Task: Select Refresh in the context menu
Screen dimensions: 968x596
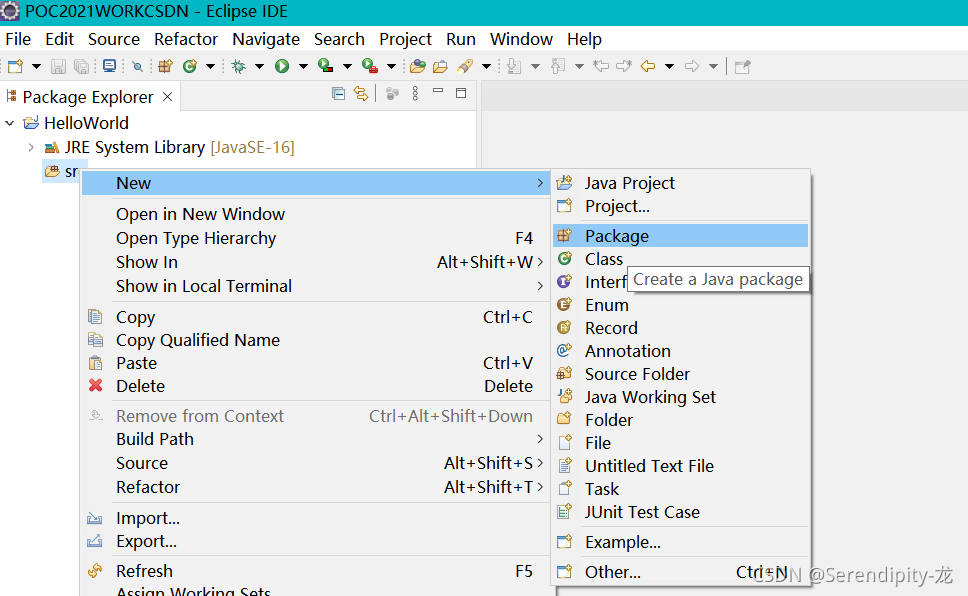Action: click(x=315, y=571)
